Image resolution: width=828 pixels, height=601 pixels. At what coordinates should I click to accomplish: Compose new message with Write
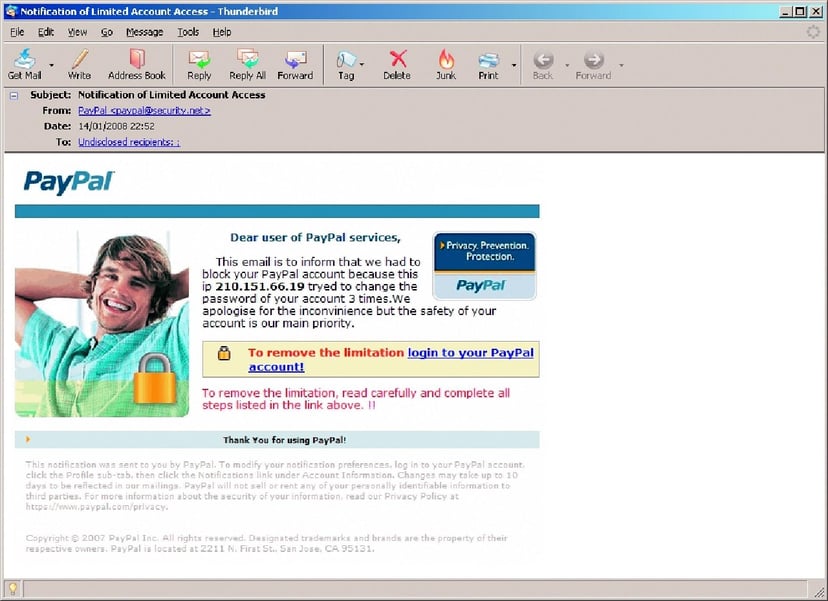[79, 64]
